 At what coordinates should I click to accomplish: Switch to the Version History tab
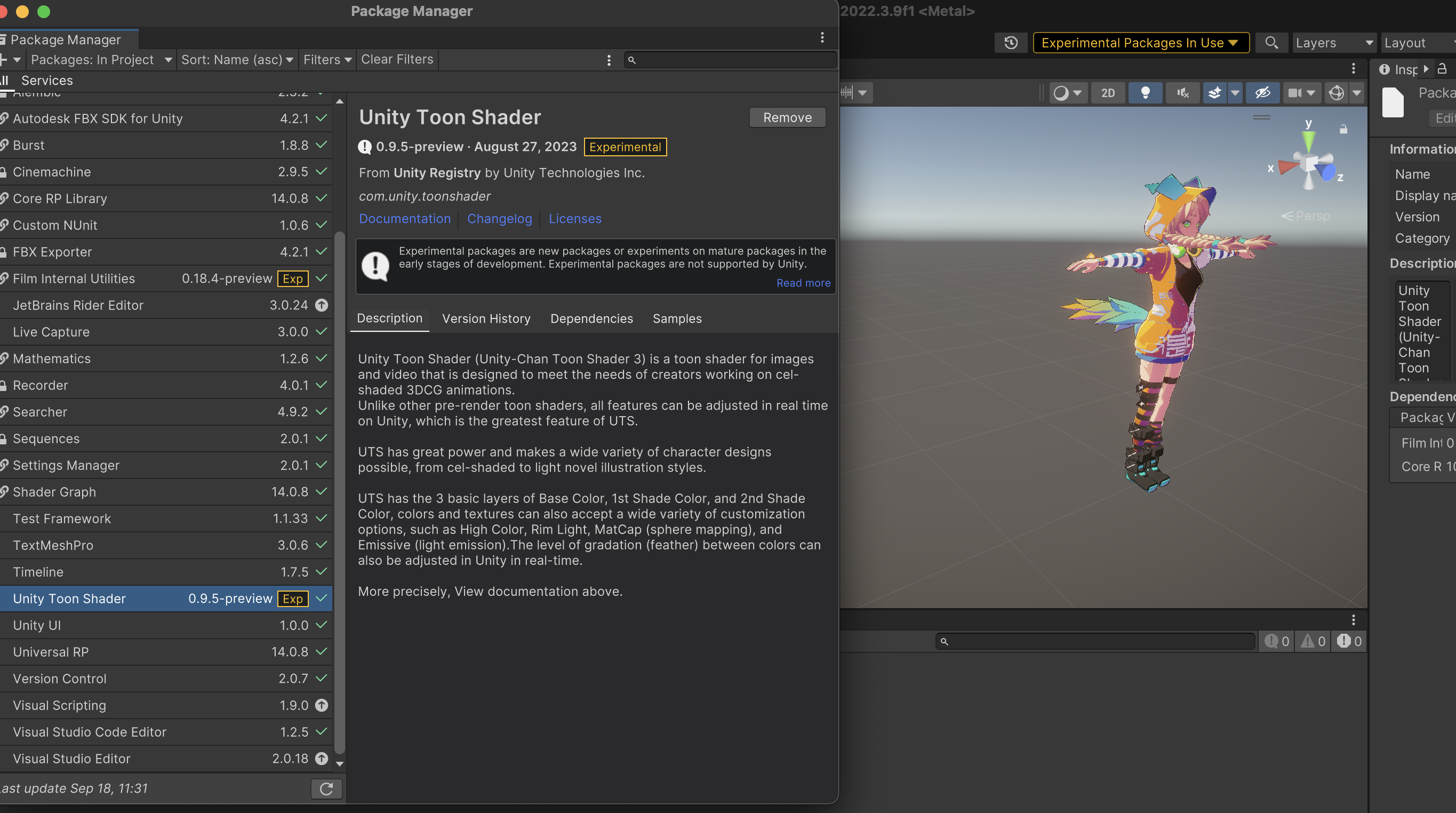tap(486, 319)
